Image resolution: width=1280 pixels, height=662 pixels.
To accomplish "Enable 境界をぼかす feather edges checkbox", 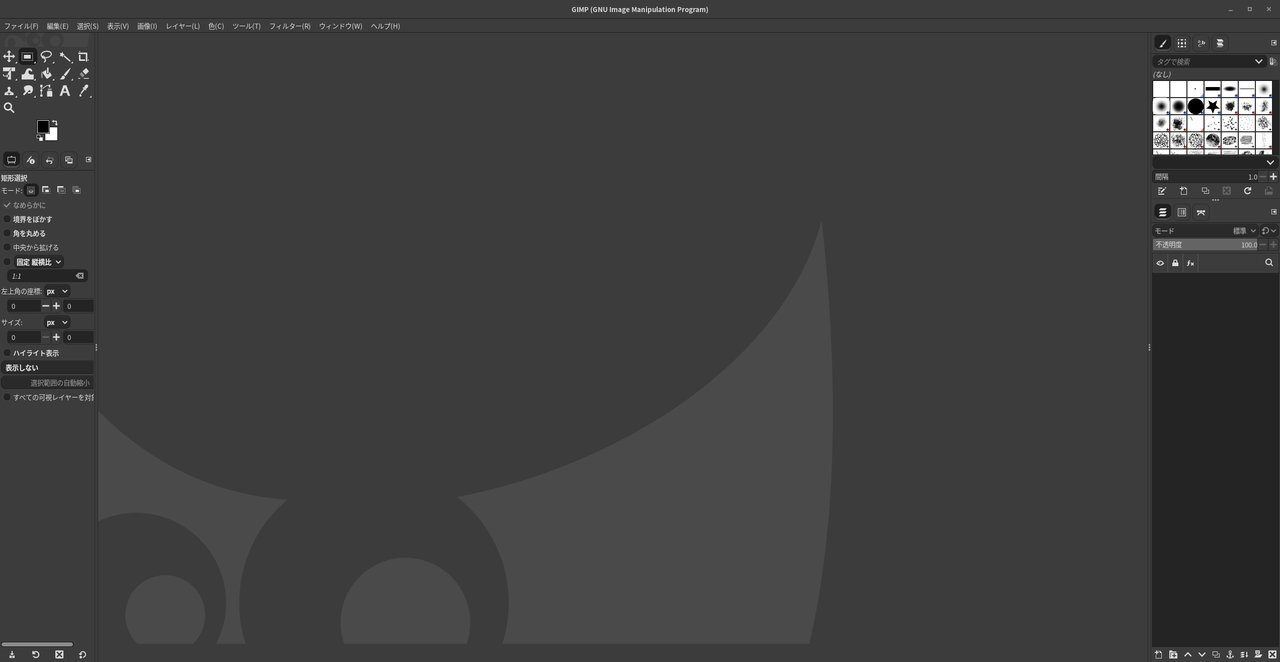I will (x=7, y=219).
